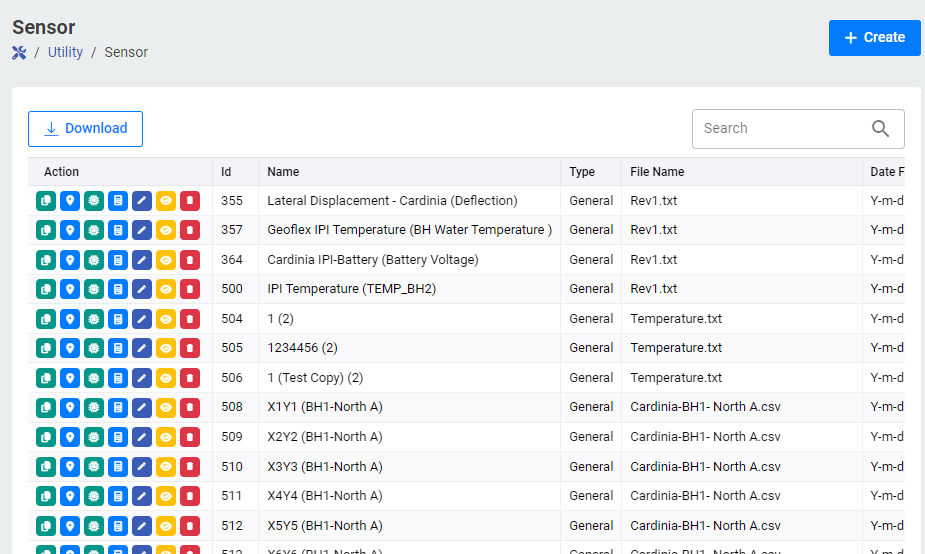This screenshot has height=554, width=925.
Task: Open the location pin for sensor 357
Action: (70, 230)
